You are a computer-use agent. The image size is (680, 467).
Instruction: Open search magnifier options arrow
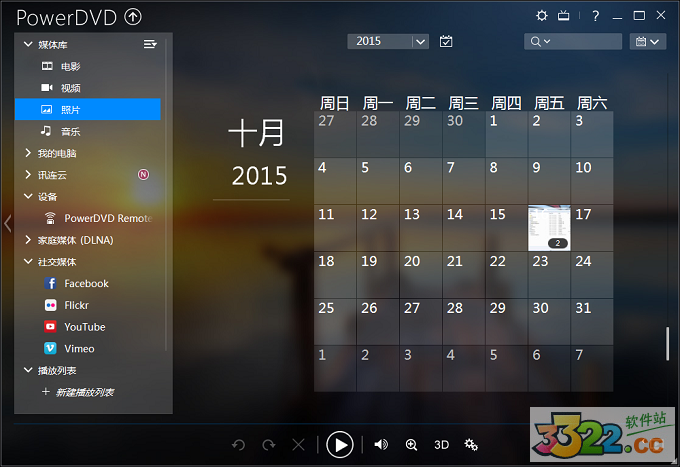547,41
